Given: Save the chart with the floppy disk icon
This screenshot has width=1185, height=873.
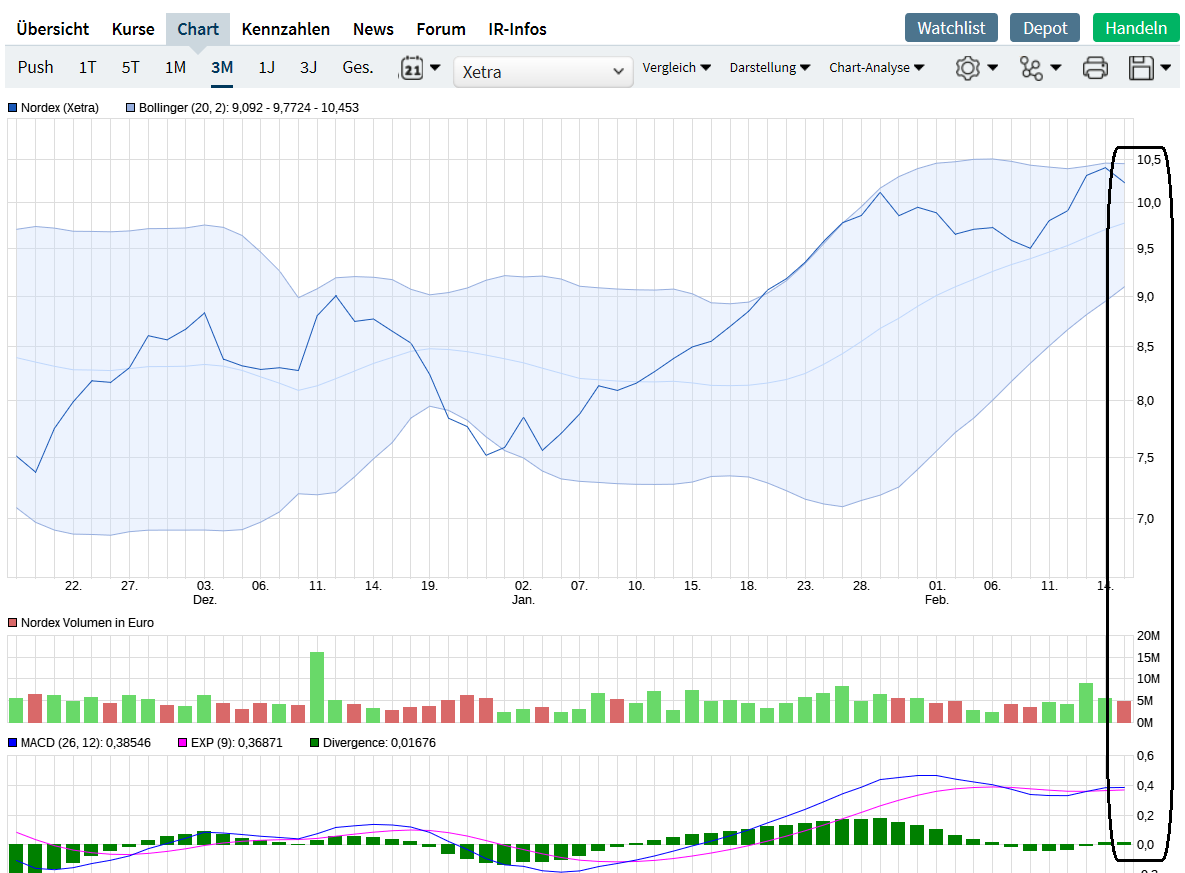Looking at the screenshot, I should click(x=1141, y=68).
